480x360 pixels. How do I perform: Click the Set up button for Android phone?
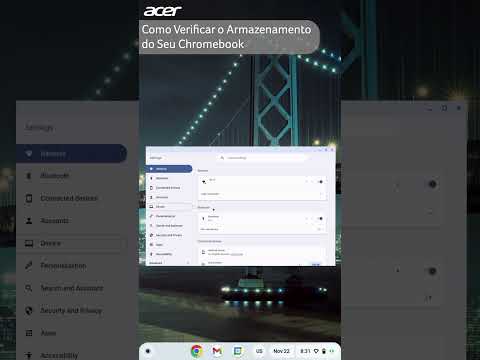point(316,264)
